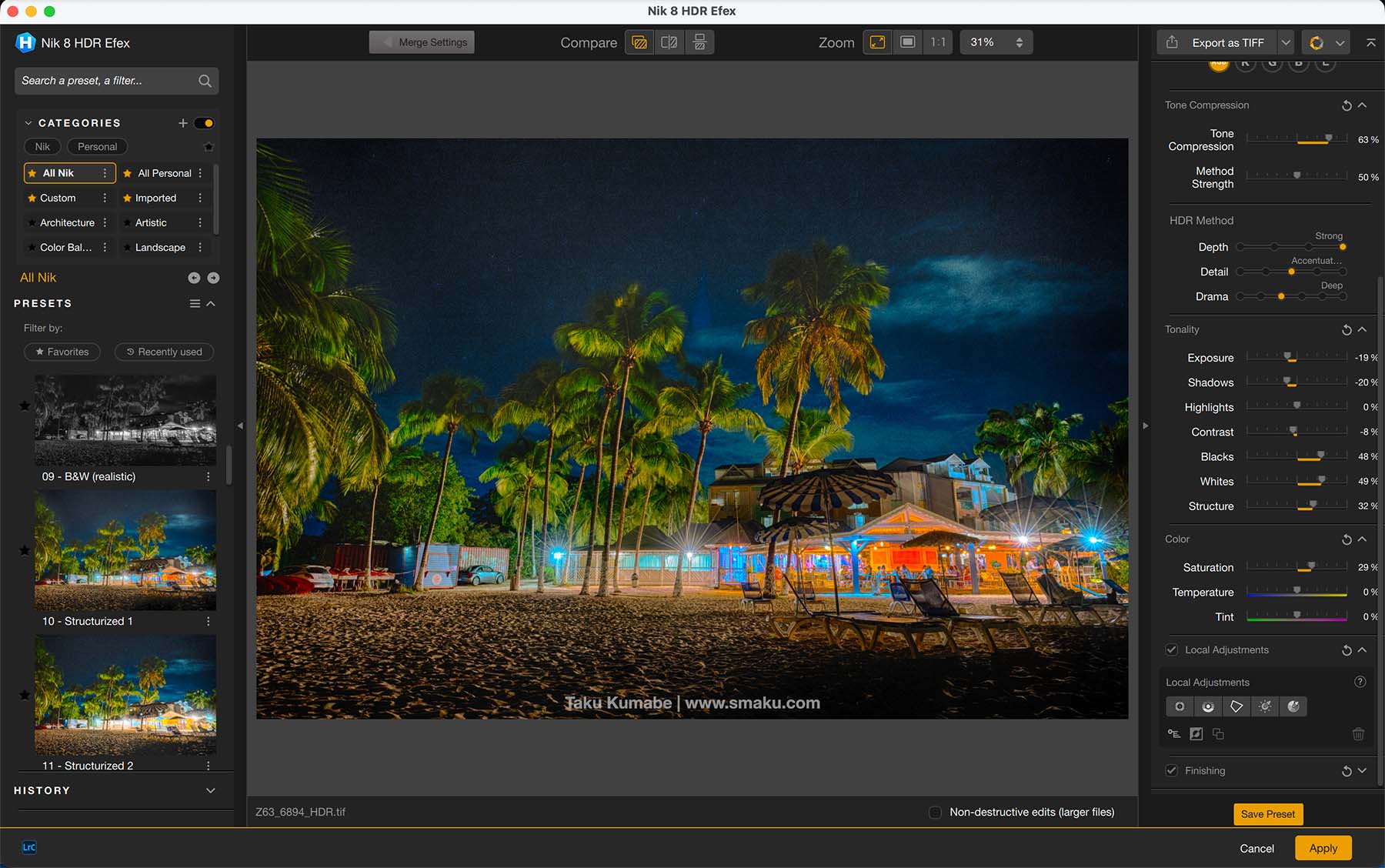Open the Export as TIFF dropdown arrow

point(1286,42)
